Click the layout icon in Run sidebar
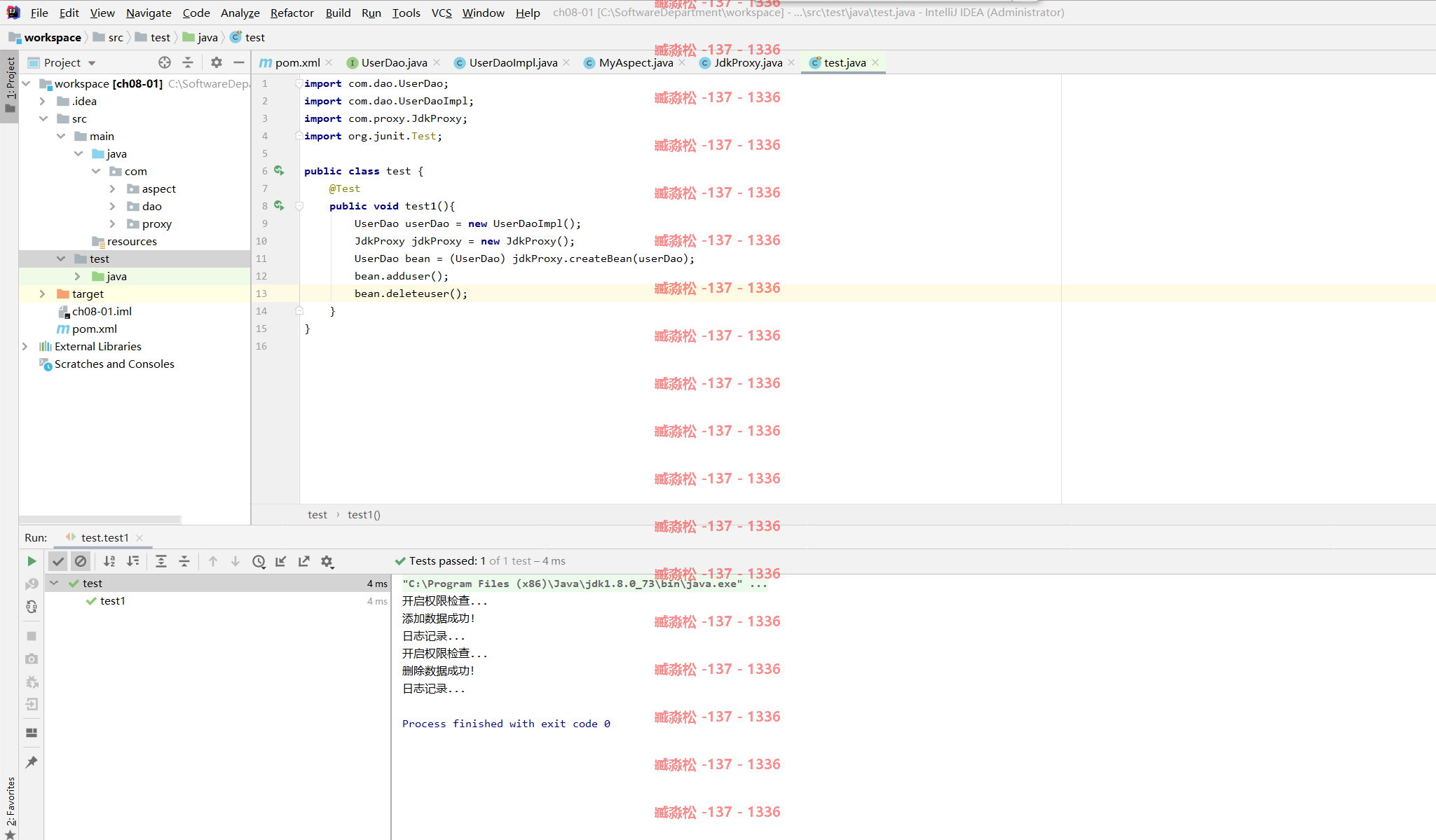This screenshot has width=1436, height=840. (x=32, y=733)
